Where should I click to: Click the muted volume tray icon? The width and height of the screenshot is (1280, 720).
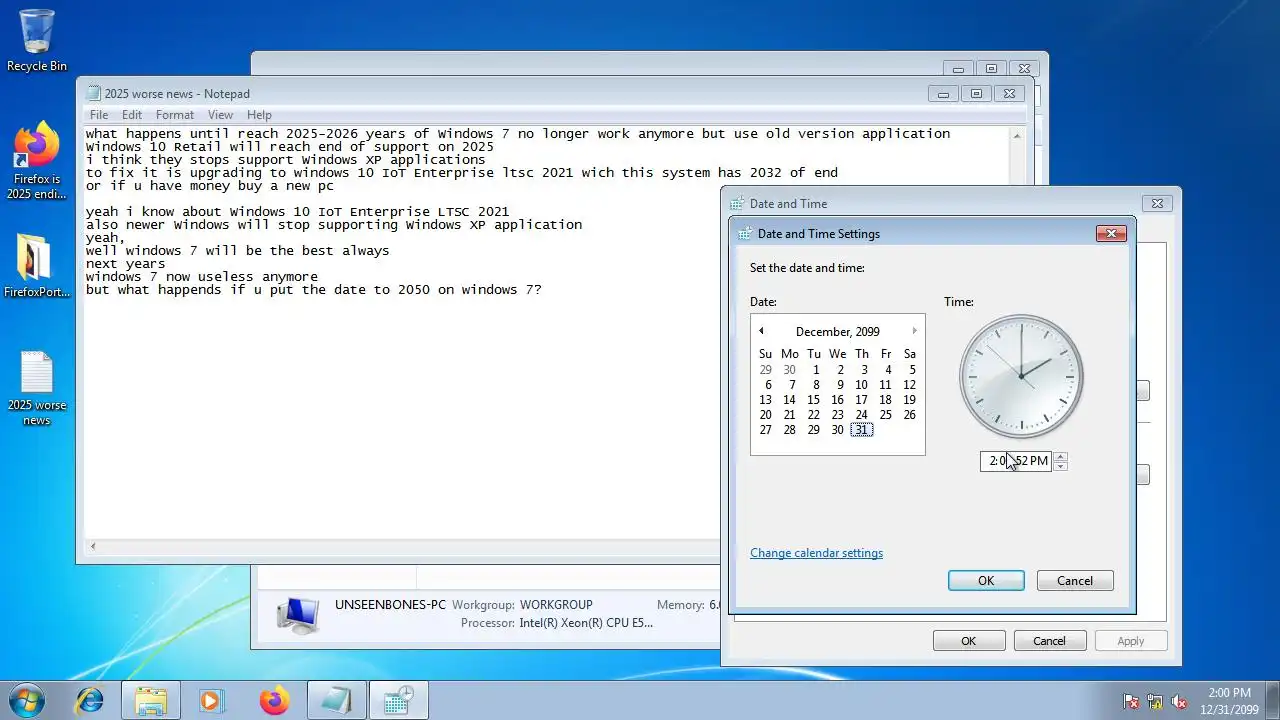[1179, 701]
